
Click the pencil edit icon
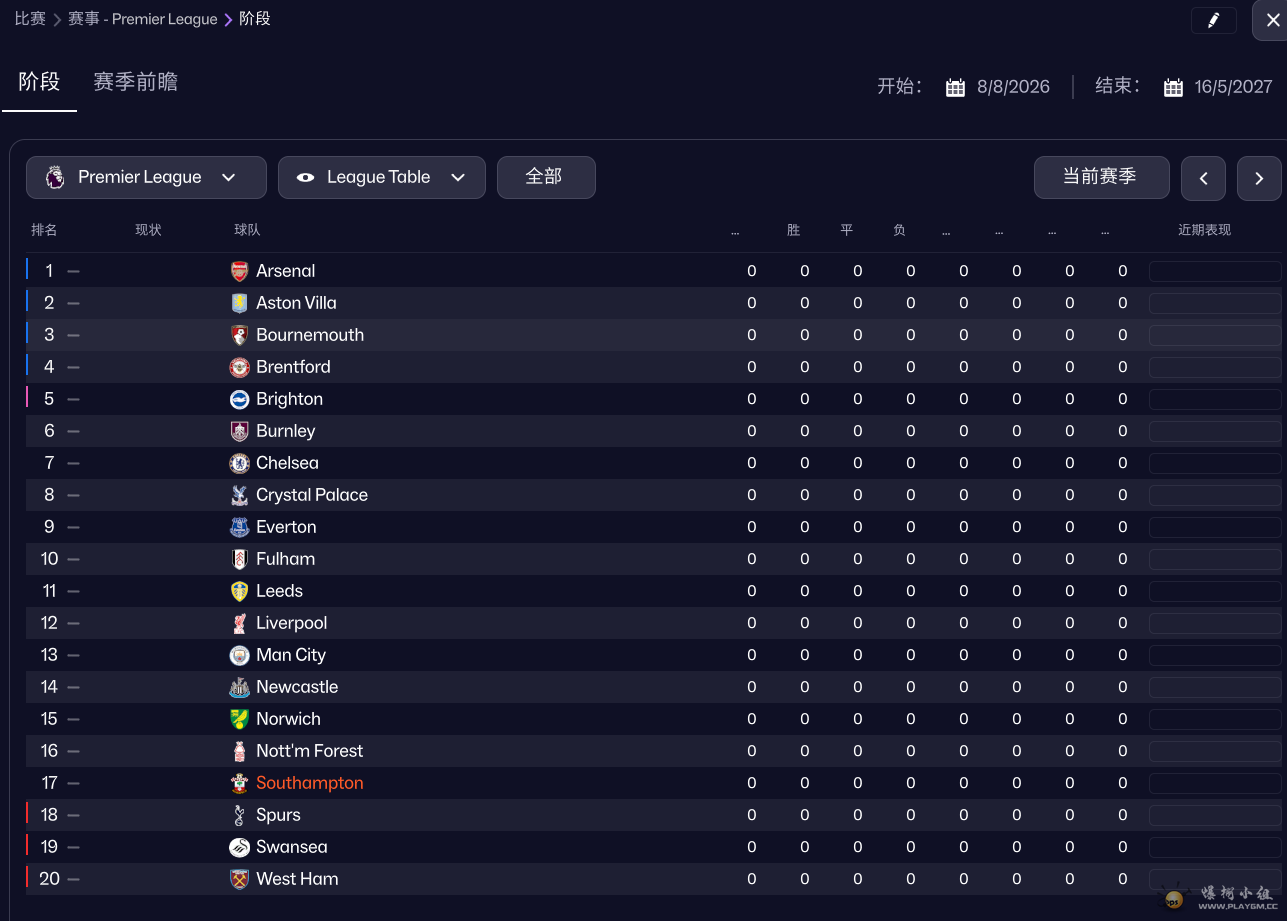click(x=1214, y=21)
